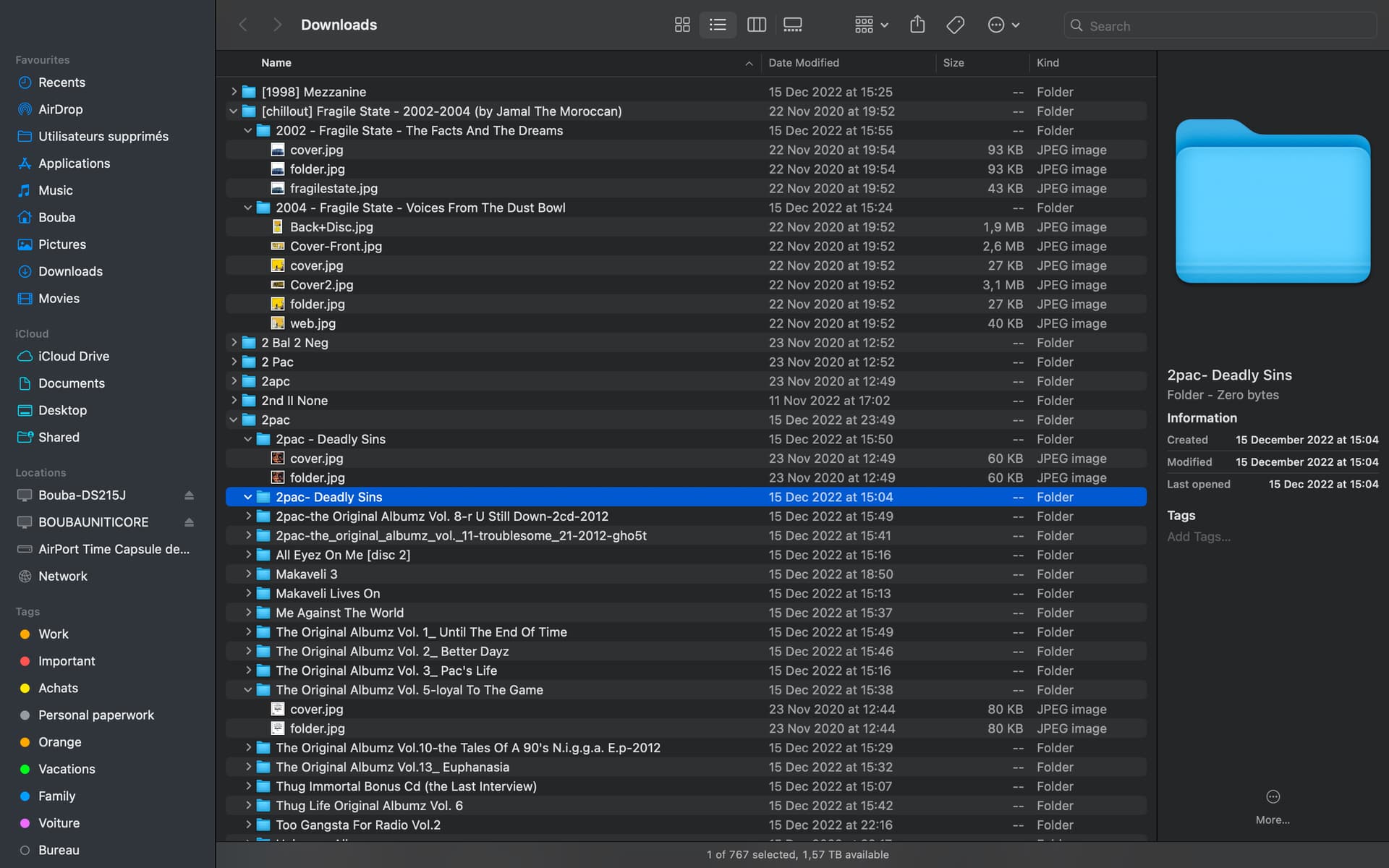Filter by the Voiture purple tag

click(x=59, y=823)
